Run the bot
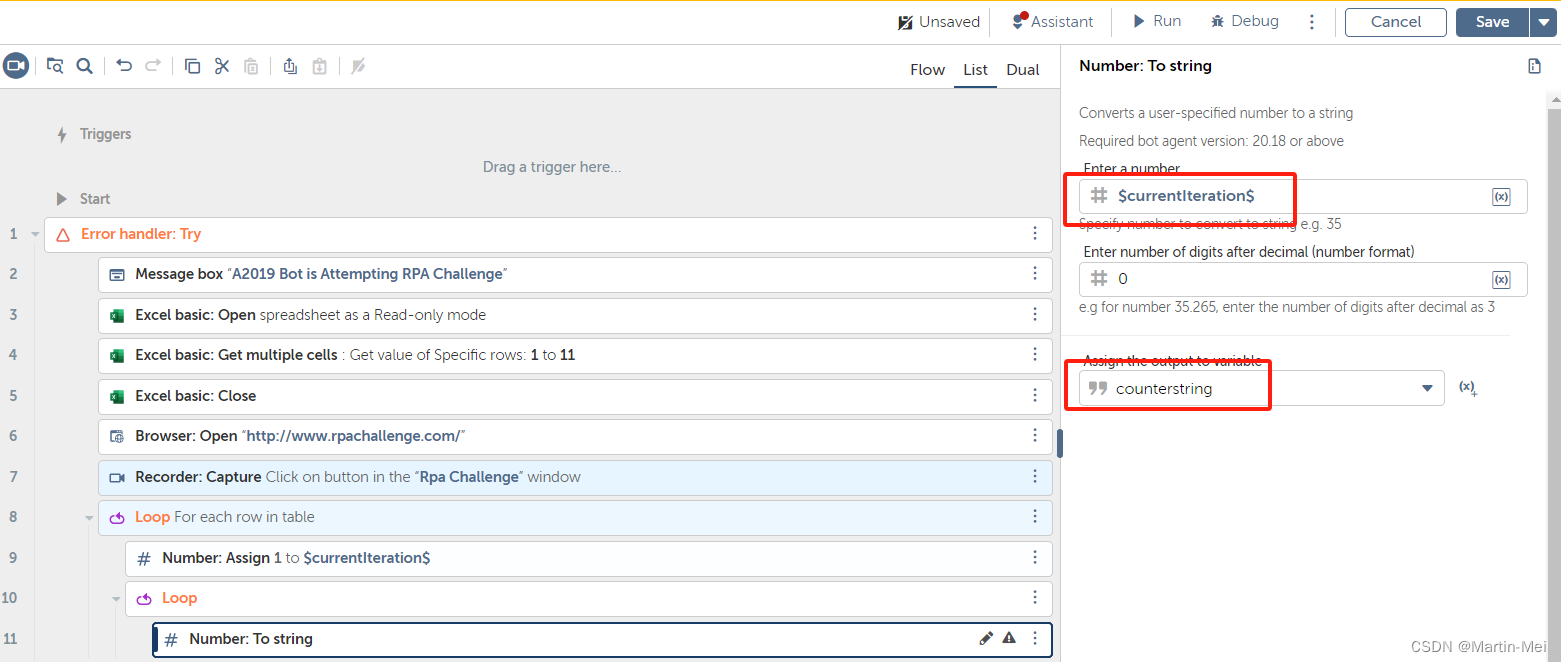The image size is (1561, 662). (1155, 21)
